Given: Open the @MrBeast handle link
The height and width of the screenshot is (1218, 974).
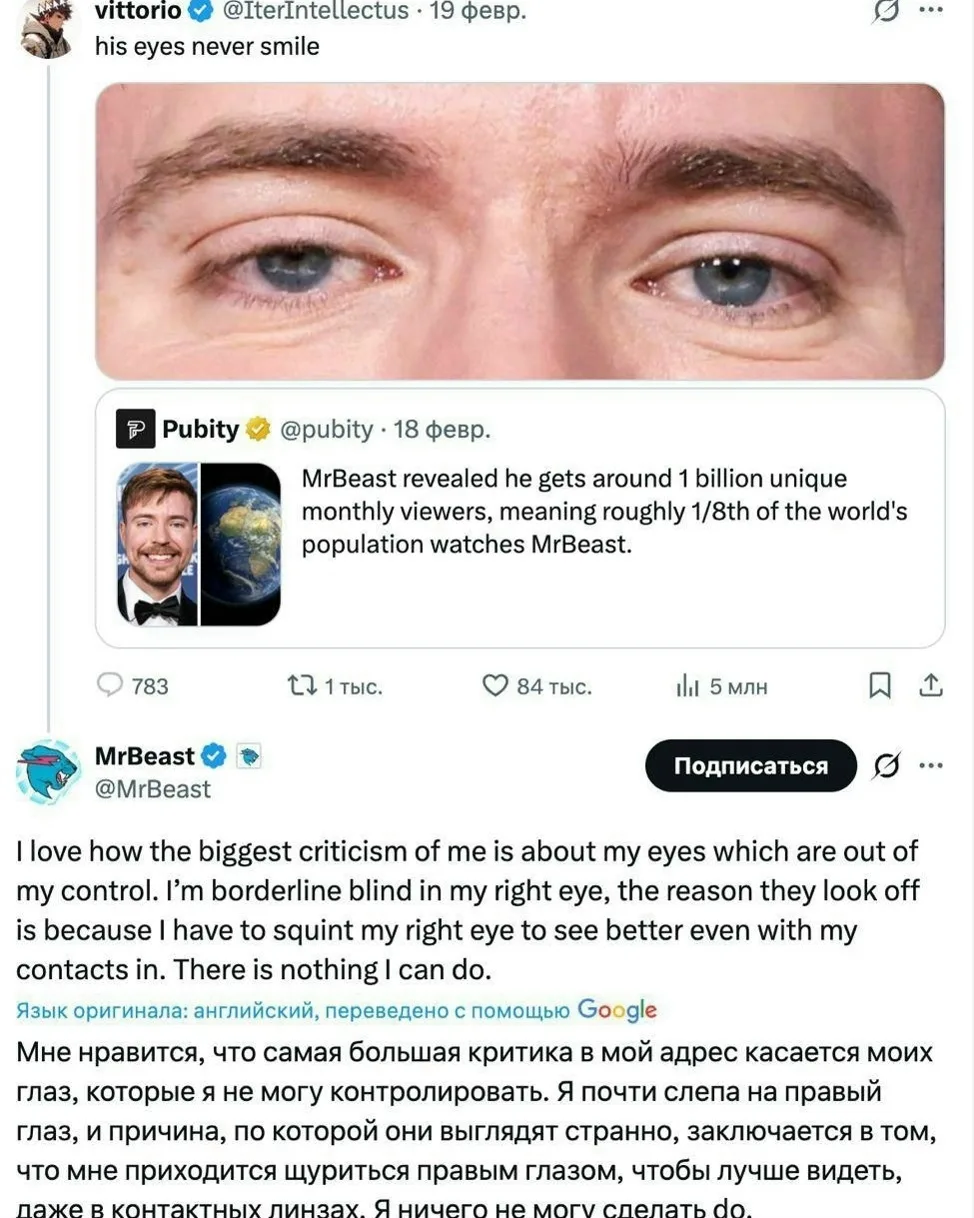Looking at the screenshot, I should (152, 789).
